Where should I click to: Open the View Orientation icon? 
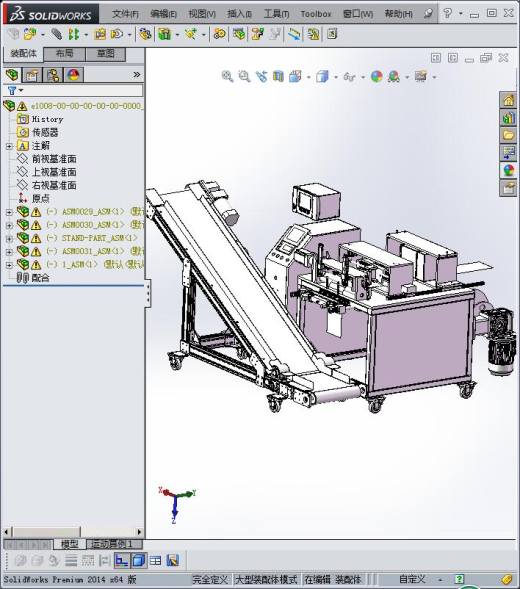point(295,77)
